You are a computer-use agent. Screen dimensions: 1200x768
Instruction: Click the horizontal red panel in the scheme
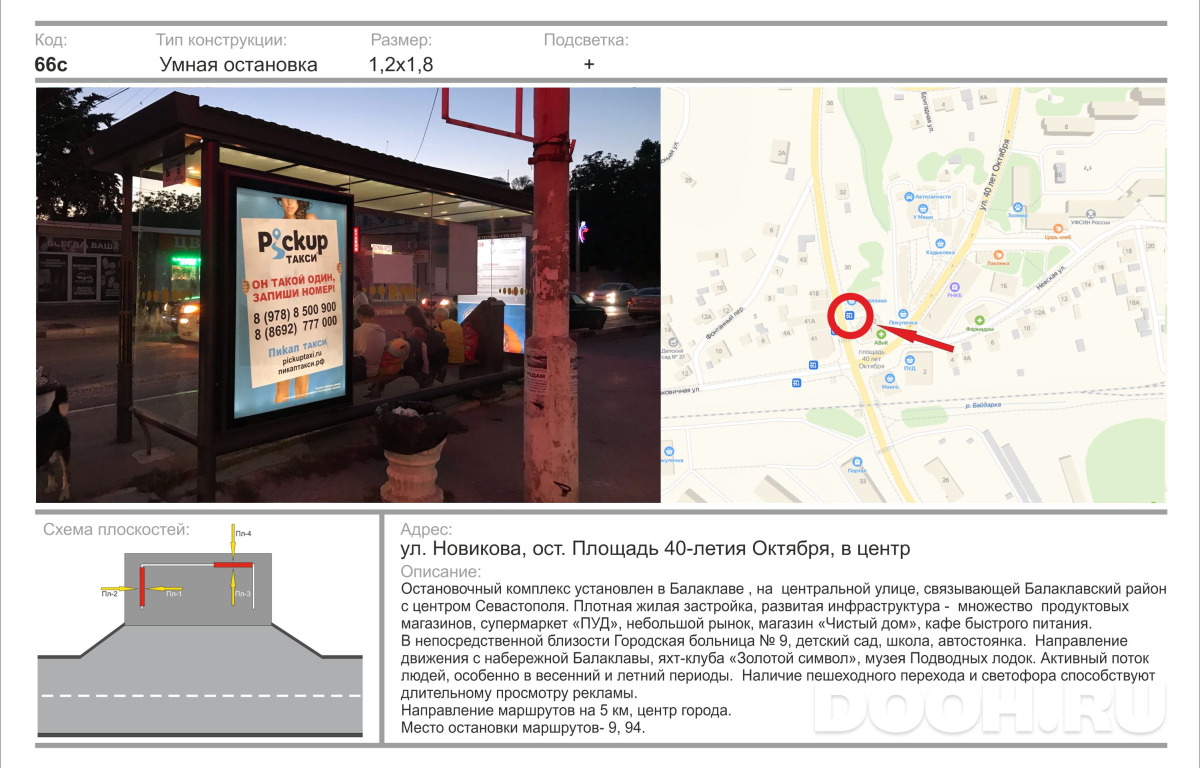(x=232, y=565)
